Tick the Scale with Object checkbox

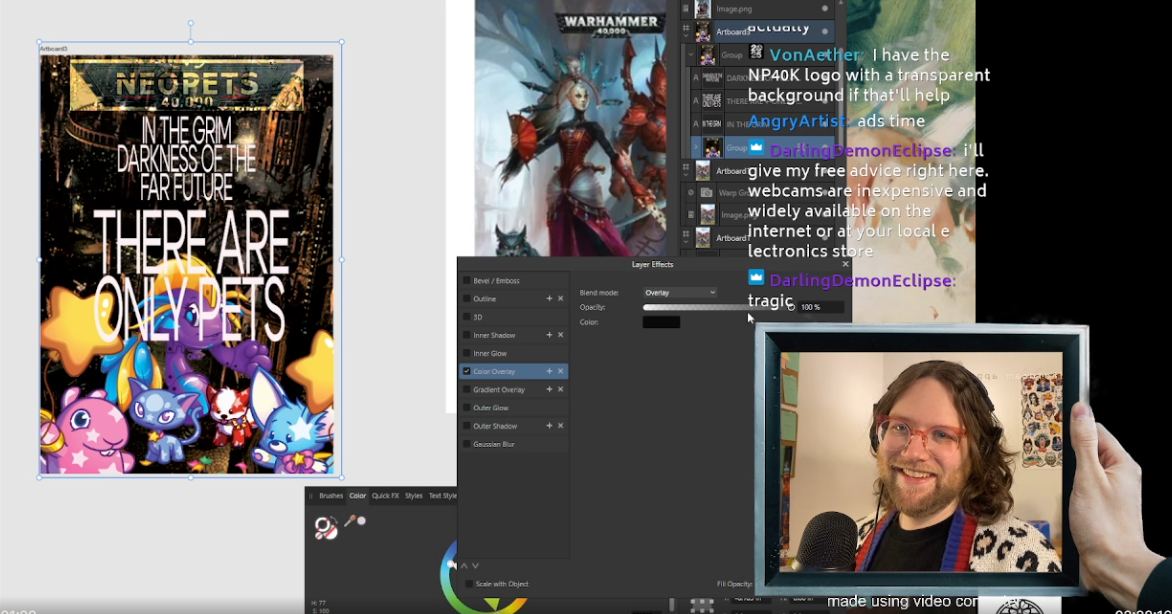click(x=469, y=584)
